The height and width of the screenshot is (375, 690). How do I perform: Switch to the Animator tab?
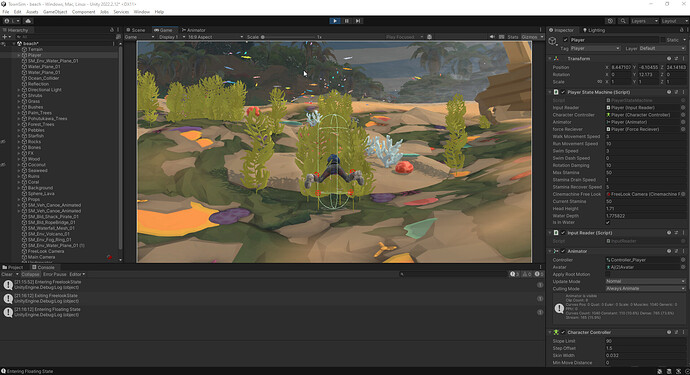tap(194, 30)
